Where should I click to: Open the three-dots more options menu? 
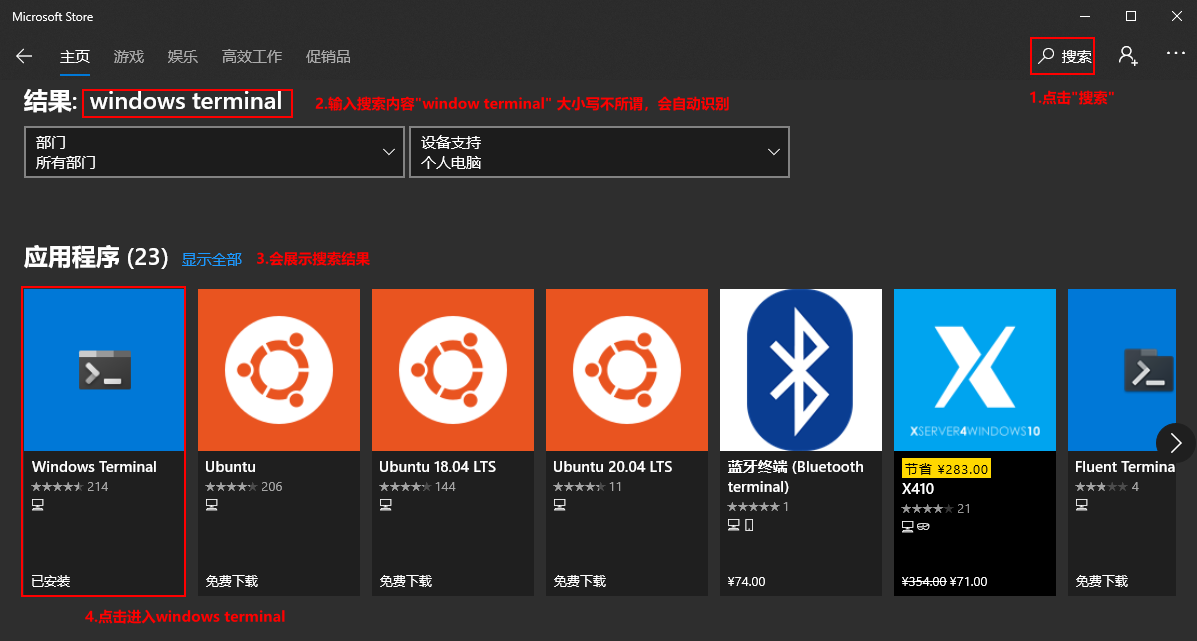(1176, 53)
